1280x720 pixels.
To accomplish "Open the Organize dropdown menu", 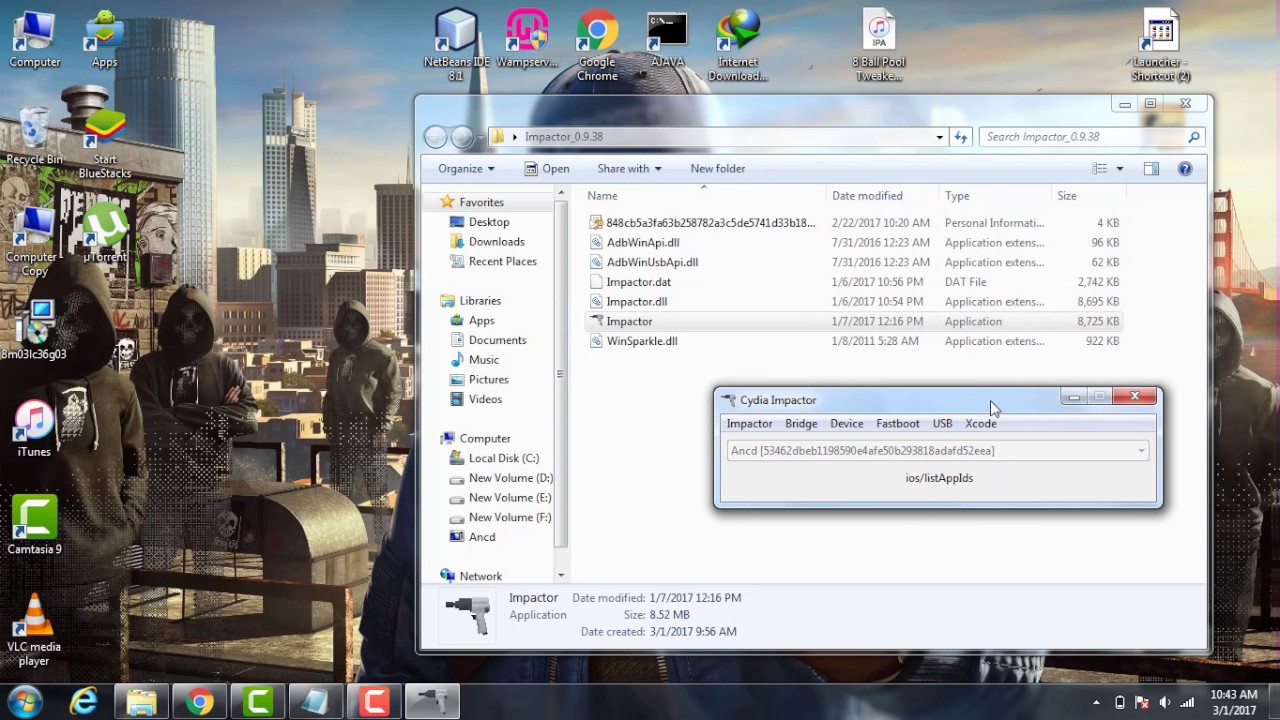I will pyautogui.click(x=467, y=169).
